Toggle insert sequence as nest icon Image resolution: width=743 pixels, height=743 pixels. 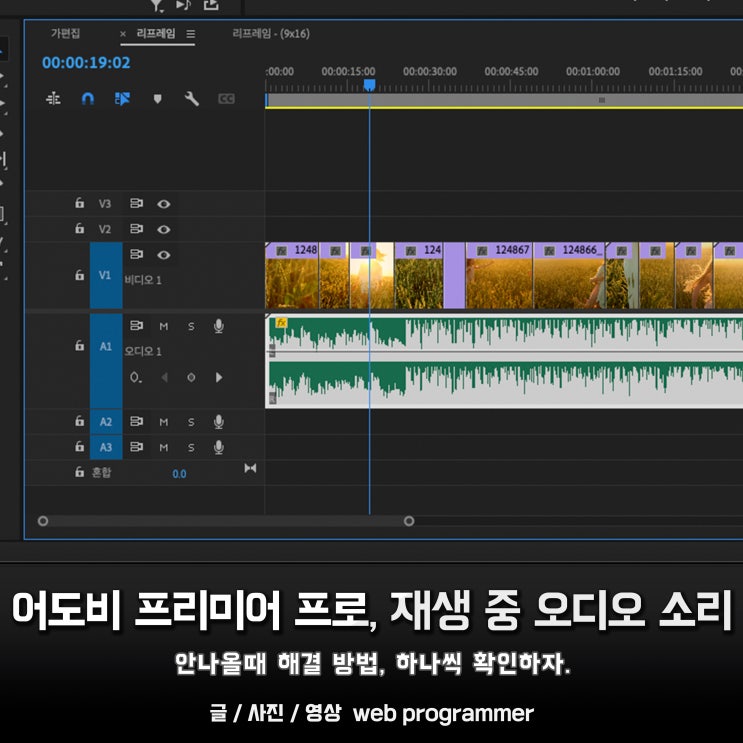click(53, 99)
